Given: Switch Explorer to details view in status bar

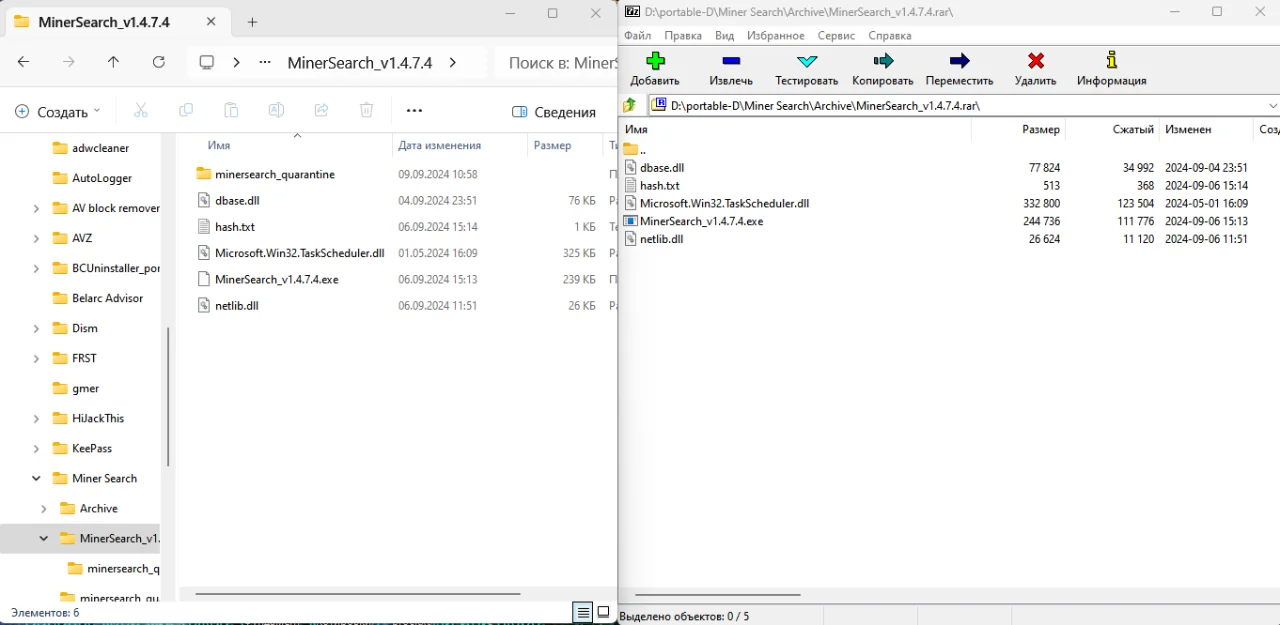Looking at the screenshot, I should coord(582,612).
